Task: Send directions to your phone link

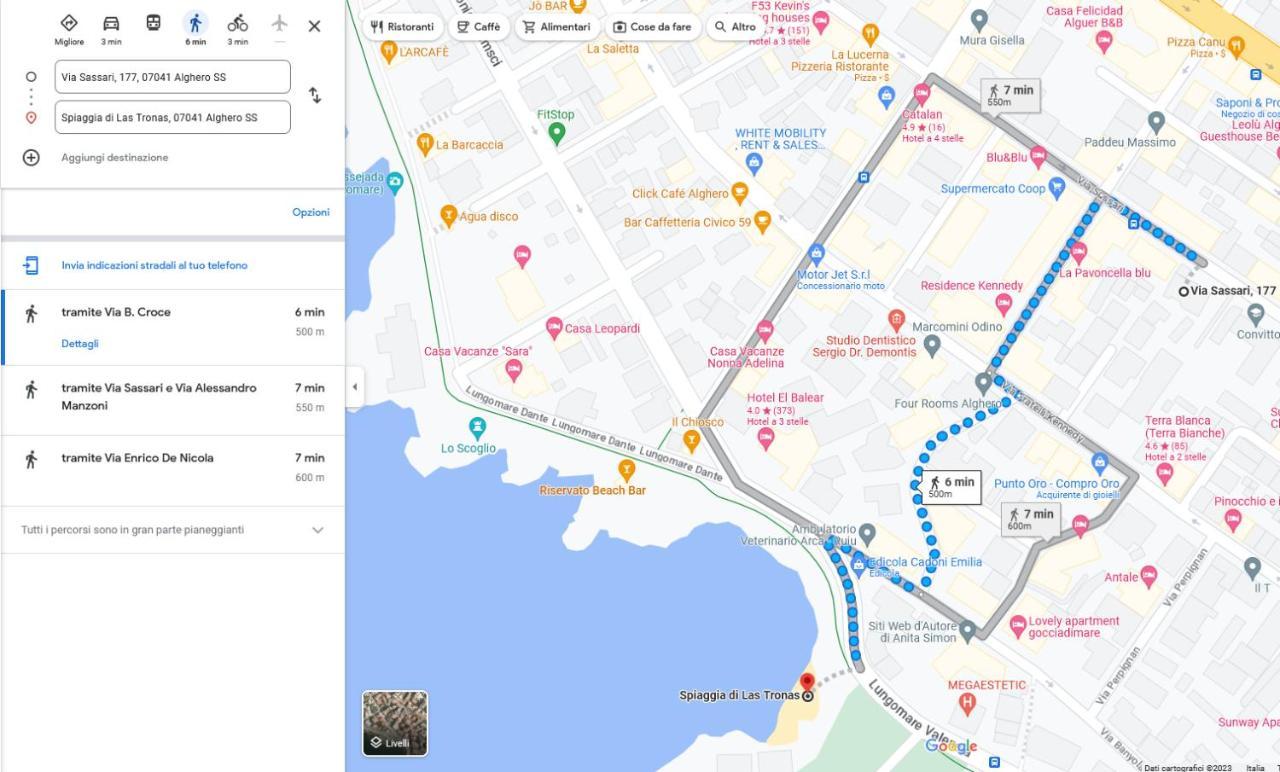Action: pyautogui.click(x=154, y=265)
